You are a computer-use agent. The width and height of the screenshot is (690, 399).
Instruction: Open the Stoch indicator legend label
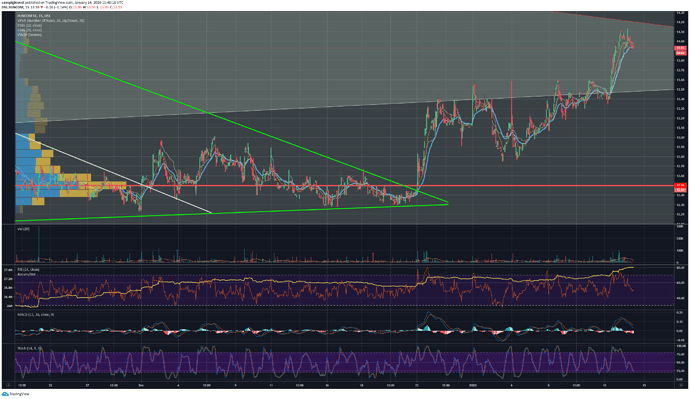(x=29, y=348)
